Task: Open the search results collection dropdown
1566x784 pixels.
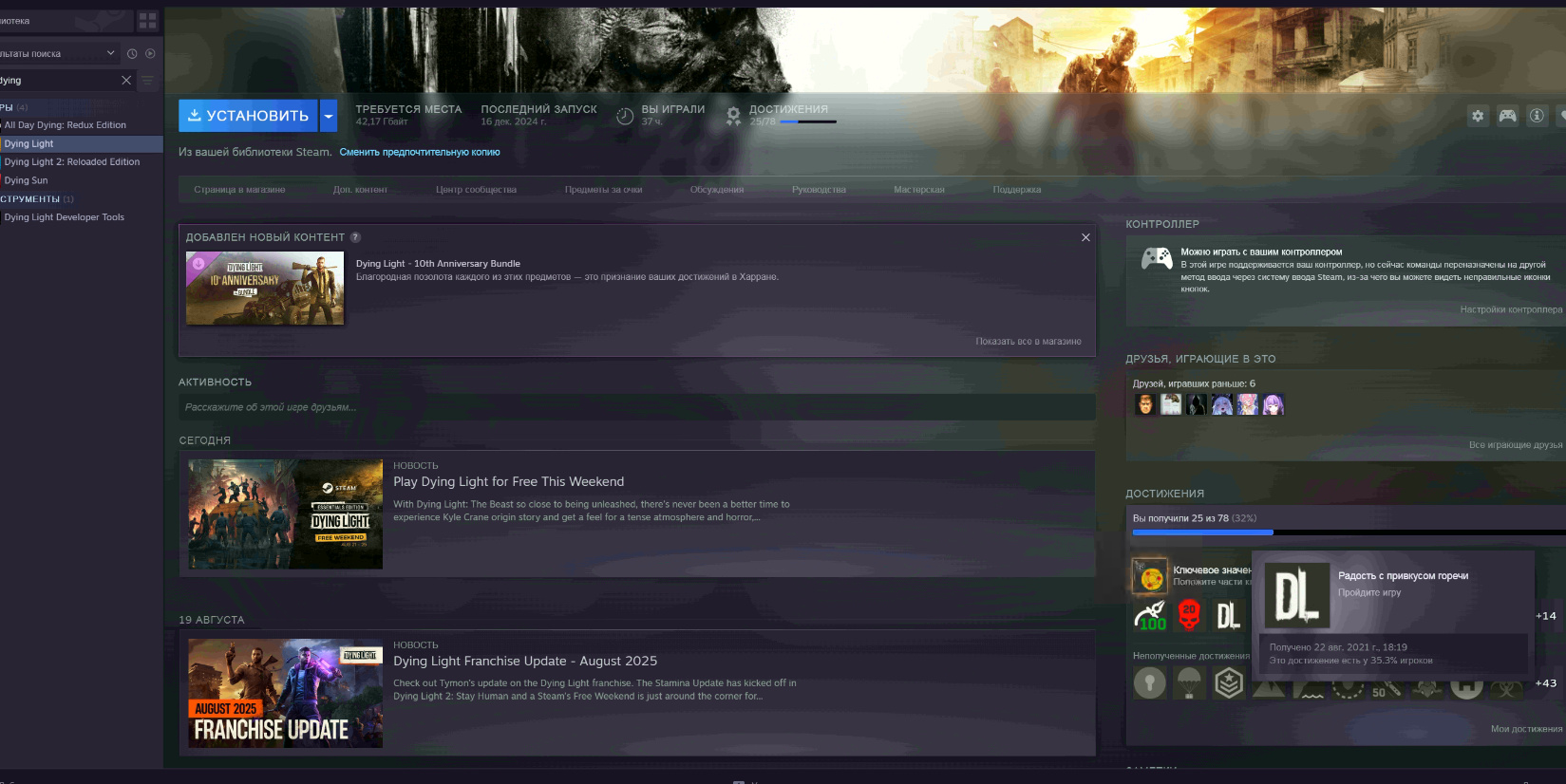Action: pos(59,53)
